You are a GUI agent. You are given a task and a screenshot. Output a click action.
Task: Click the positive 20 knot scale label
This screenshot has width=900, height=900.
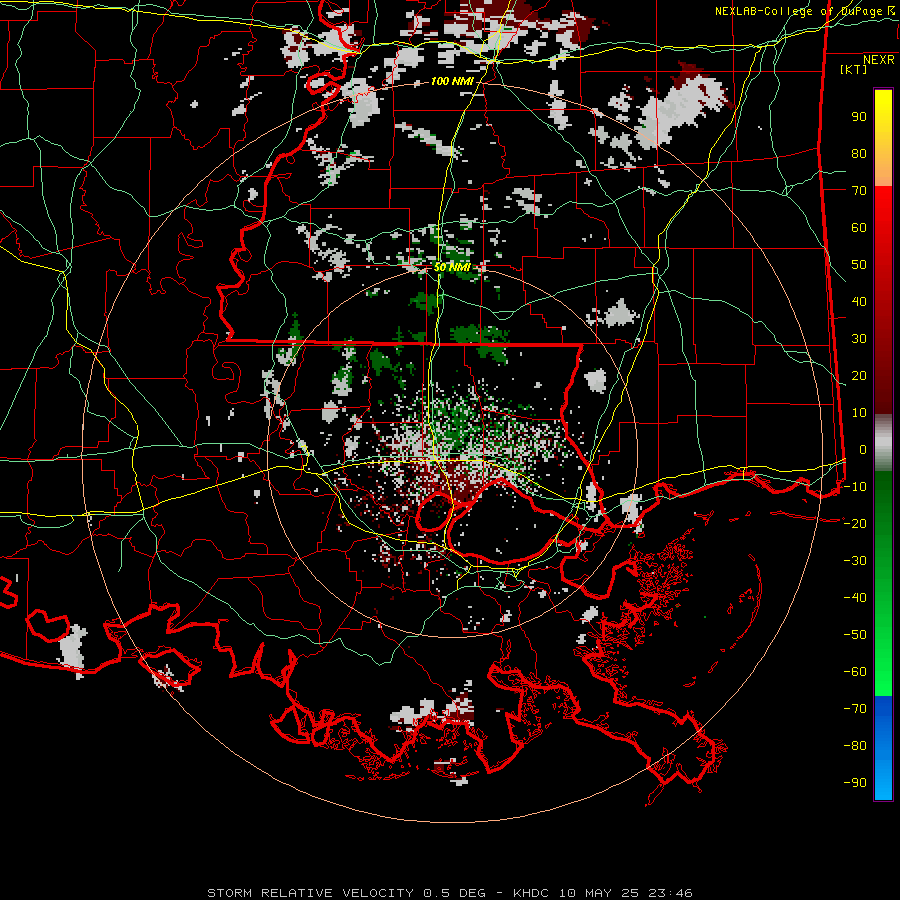[859, 375]
